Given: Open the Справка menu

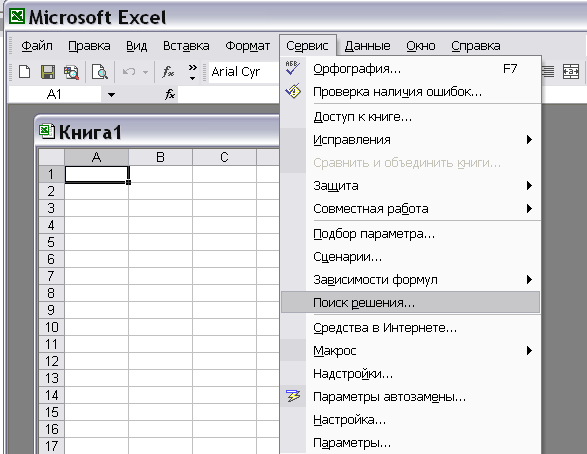Looking at the screenshot, I should [x=475, y=46].
